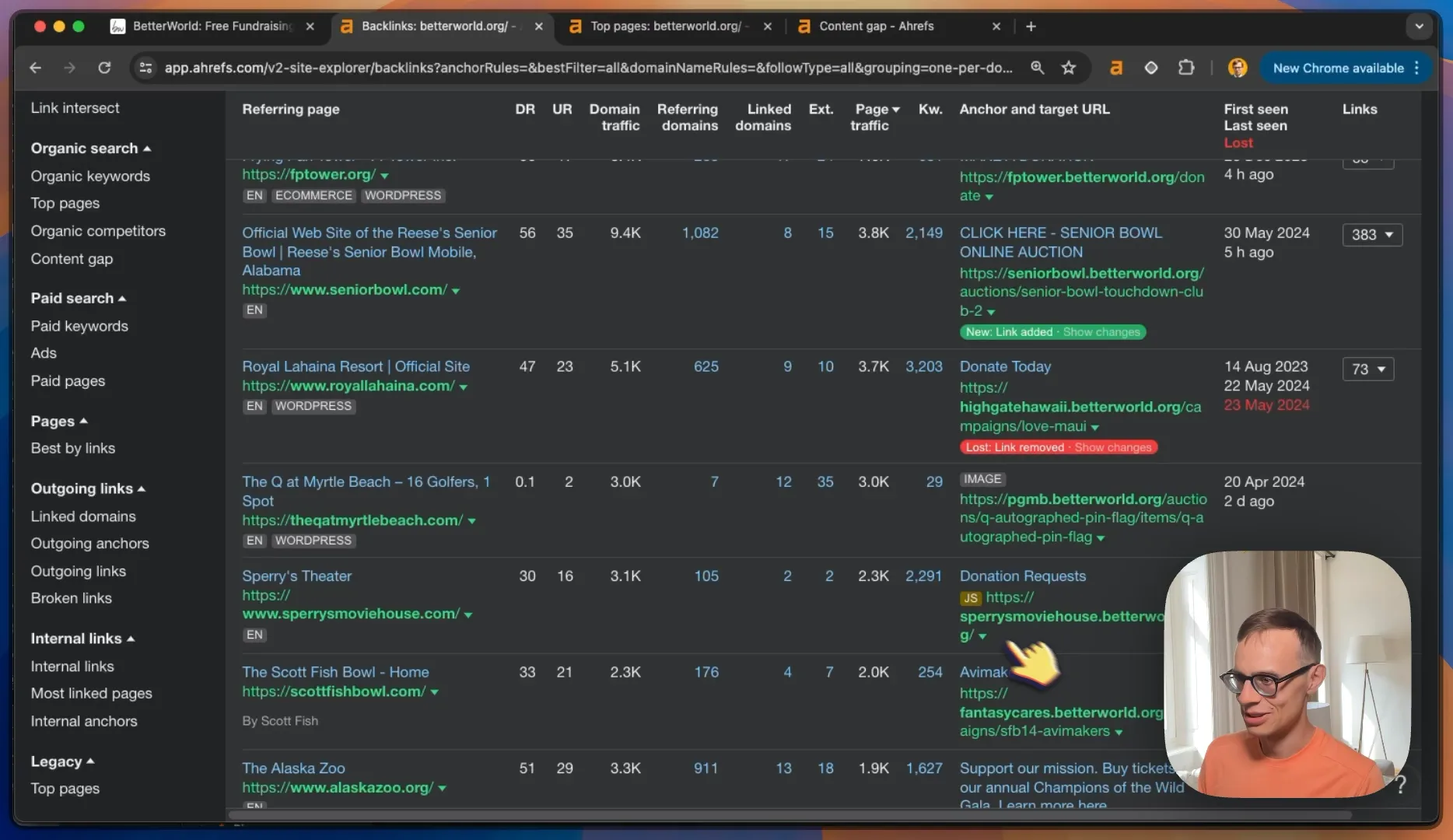The width and height of the screenshot is (1453, 840).
Task: Collapse the Outgoing links section
Action: tap(88, 488)
